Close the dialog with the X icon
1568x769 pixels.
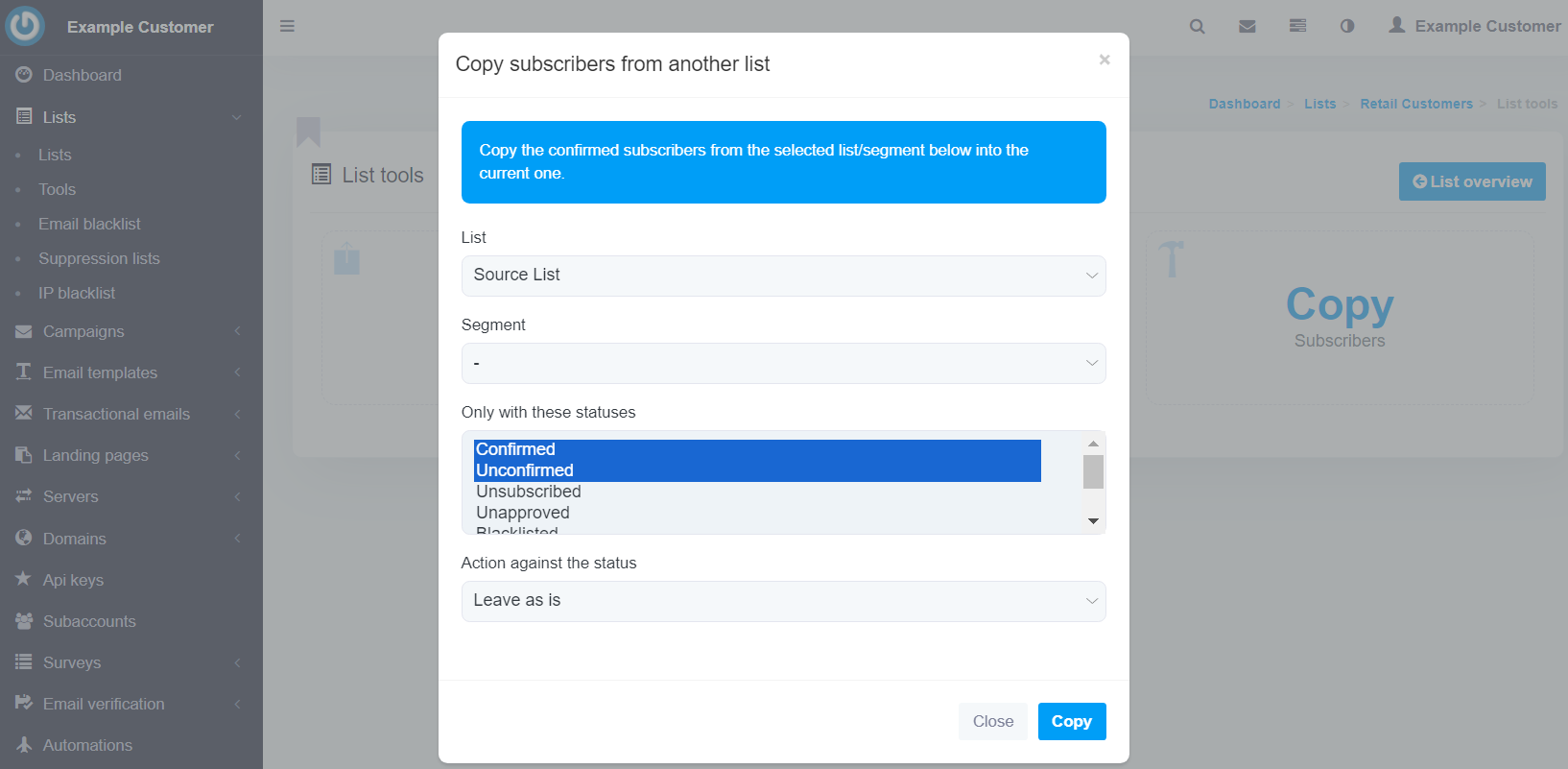tap(1105, 60)
